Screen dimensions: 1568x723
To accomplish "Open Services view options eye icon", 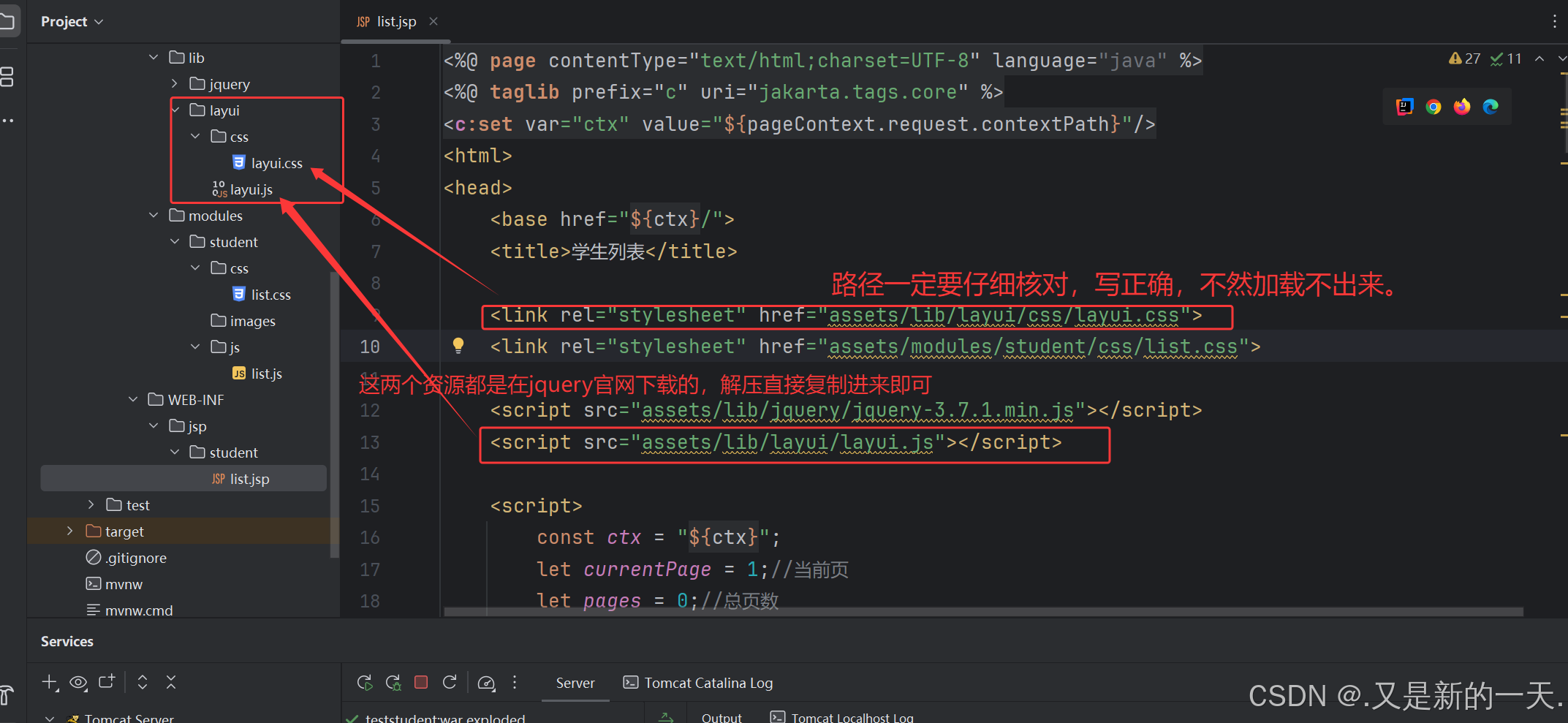I will click(x=78, y=682).
